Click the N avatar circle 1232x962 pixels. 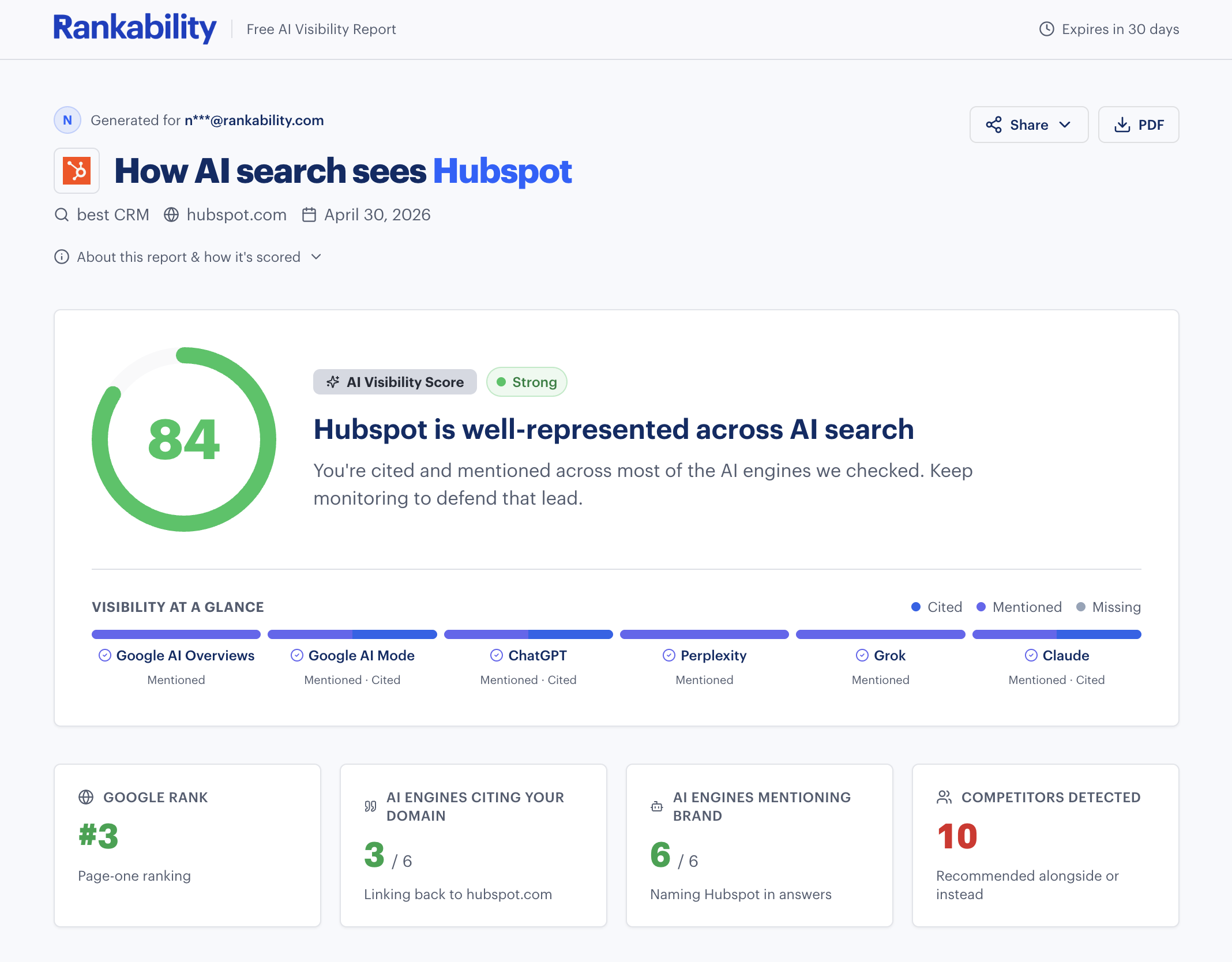click(67, 120)
